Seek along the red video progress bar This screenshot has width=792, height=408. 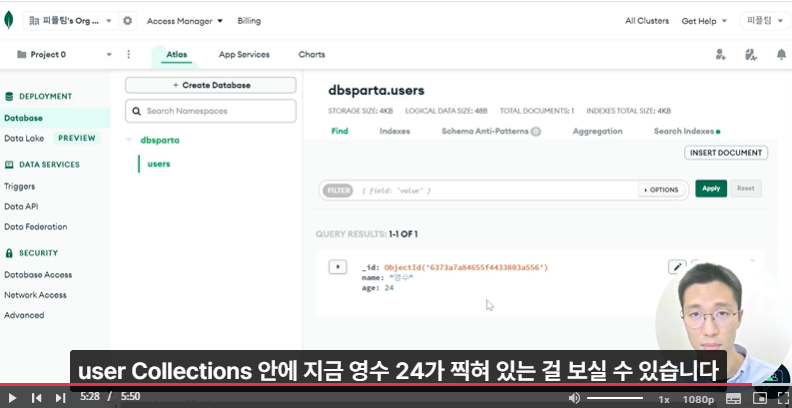click(x=396, y=384)
